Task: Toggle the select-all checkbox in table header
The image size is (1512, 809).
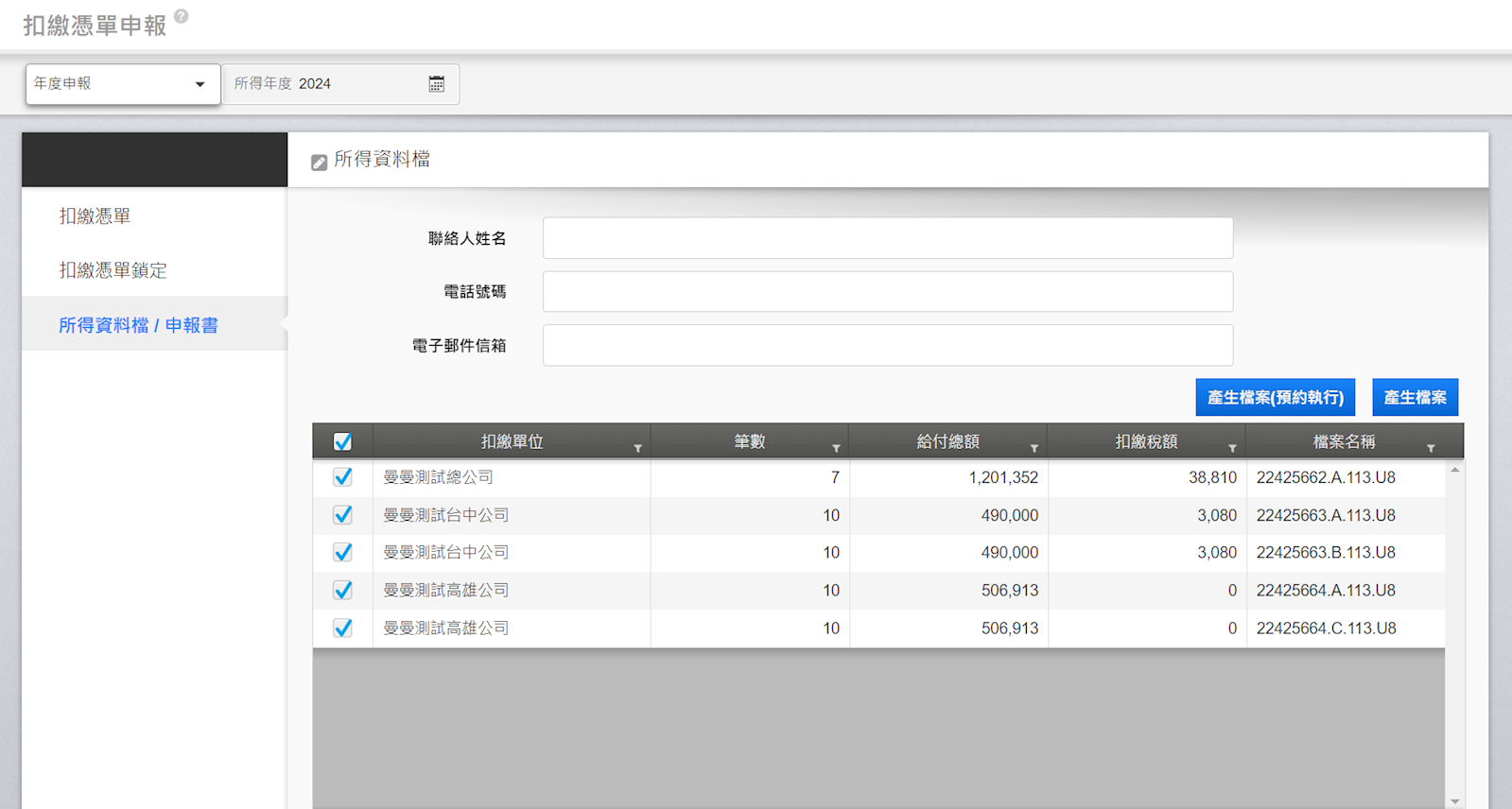Action: tap(342, 441)
